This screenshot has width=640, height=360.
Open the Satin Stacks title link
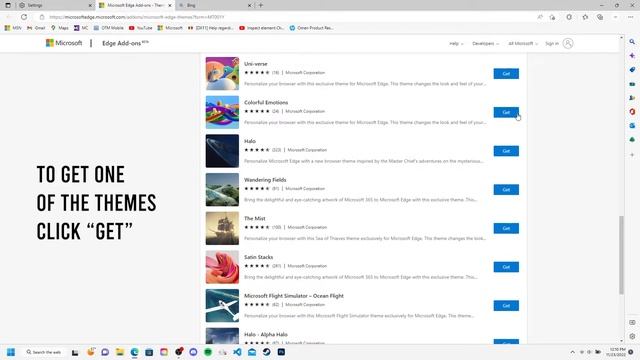pos(258,257)
